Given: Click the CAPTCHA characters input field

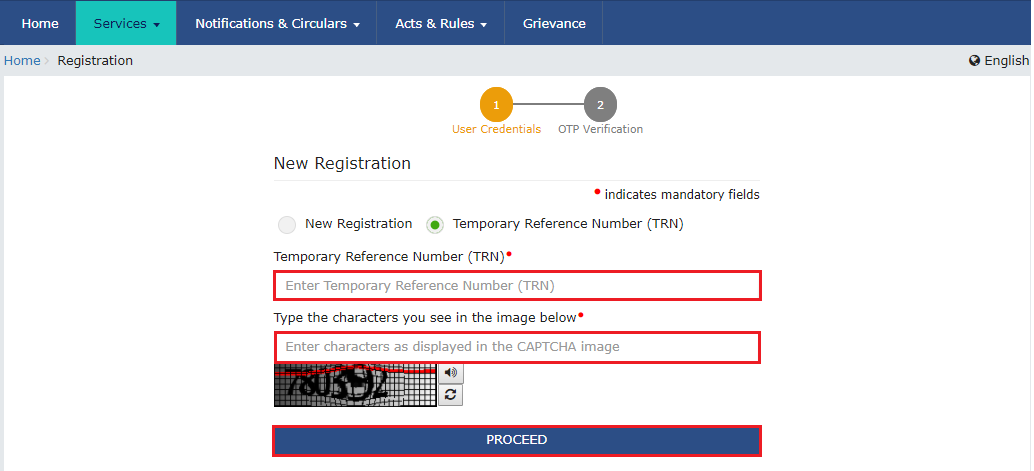Looking at the screenshot, I should coord(517,347).
